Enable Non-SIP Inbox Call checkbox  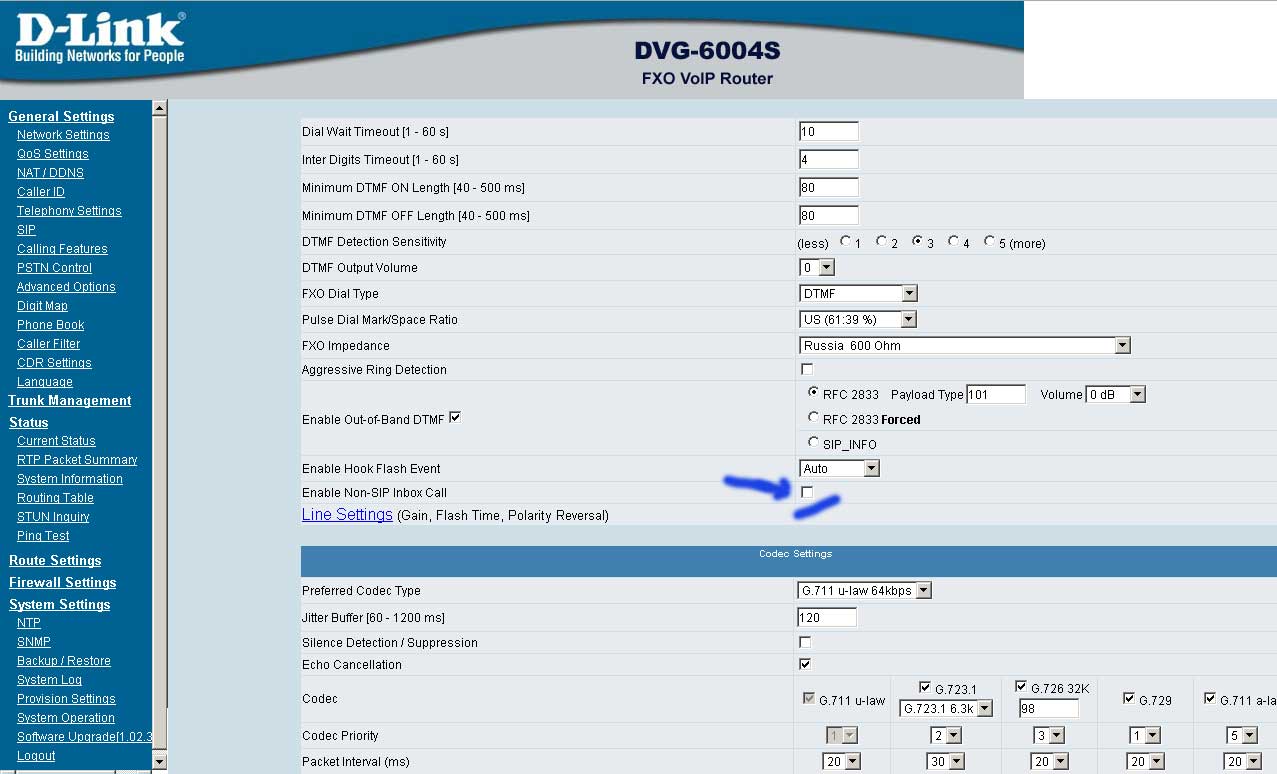[x=807, y=492]
